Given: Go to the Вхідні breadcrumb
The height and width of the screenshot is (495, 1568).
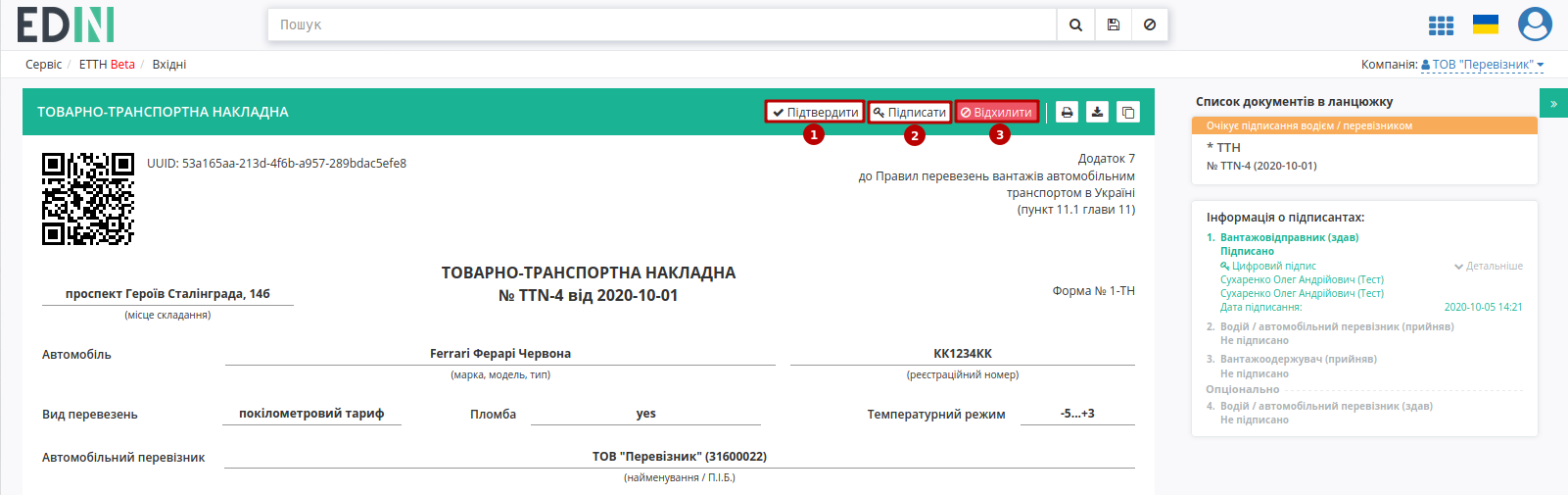Looking at the screenshot, I should [169, 65].
